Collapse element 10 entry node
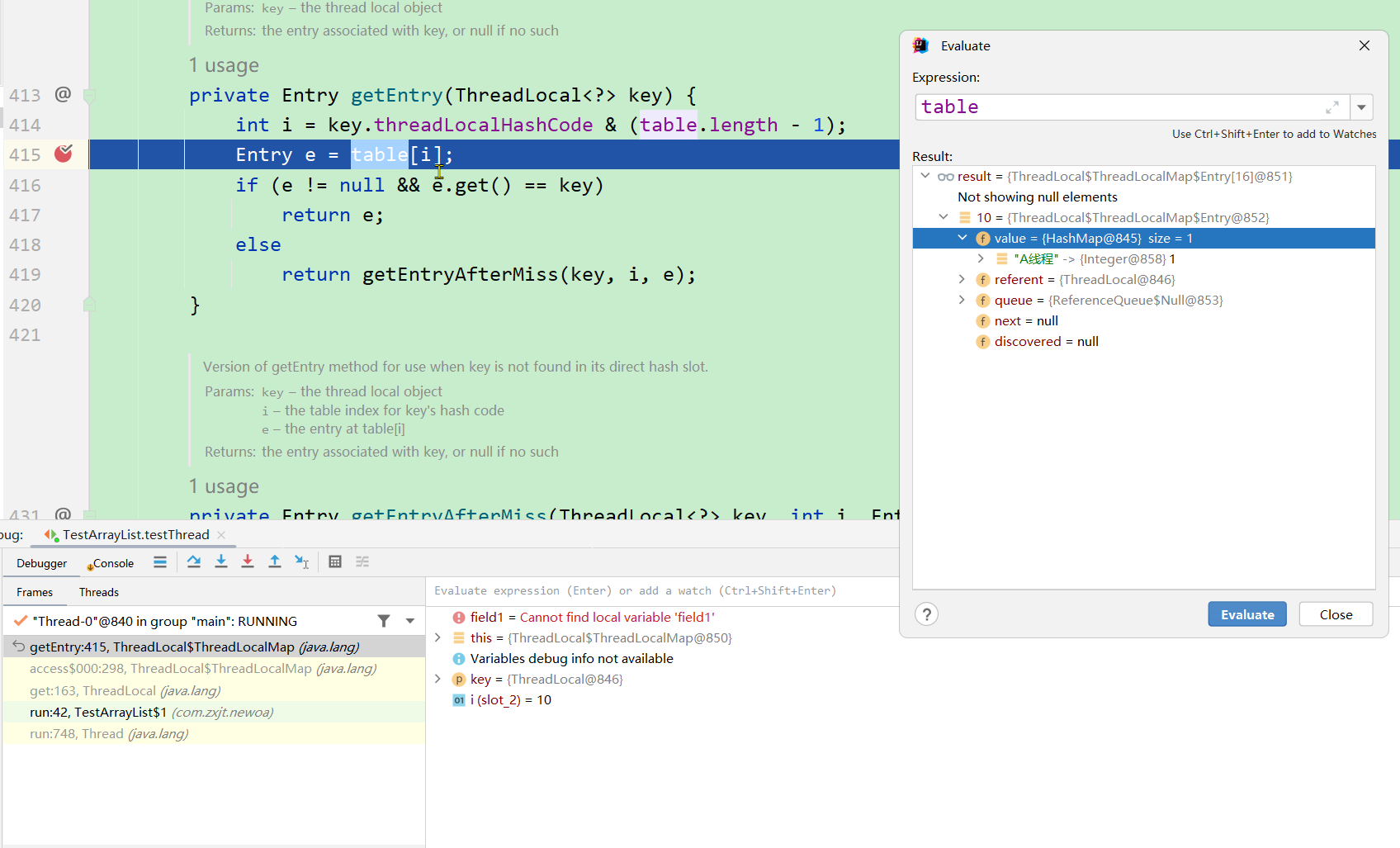The height and width of the screenshot is (848, 1400). pos(944,217)
